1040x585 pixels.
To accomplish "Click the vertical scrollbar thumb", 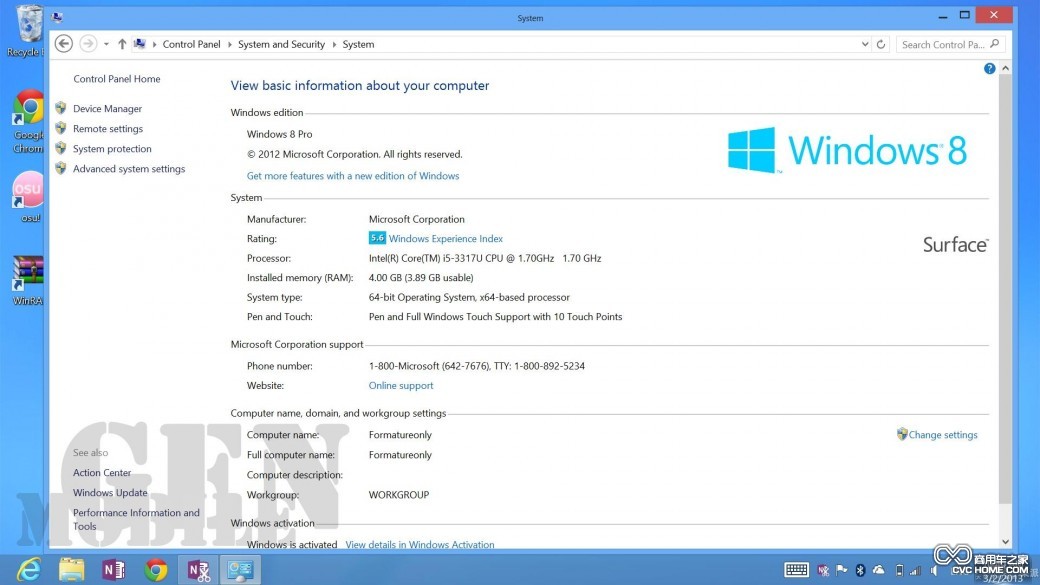I will [1006, 289].
